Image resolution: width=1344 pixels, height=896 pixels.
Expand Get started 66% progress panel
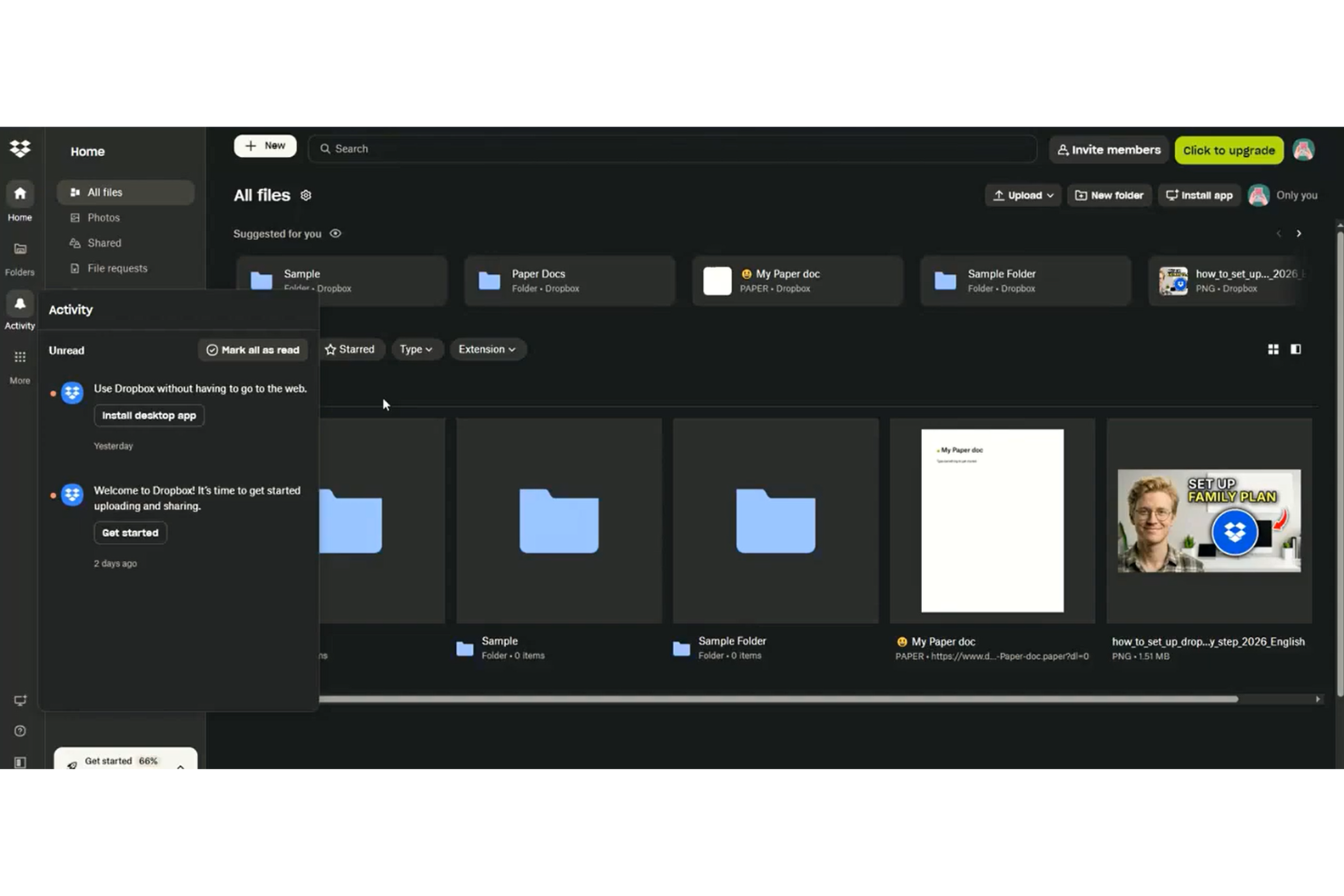click(x=181, y=765)
